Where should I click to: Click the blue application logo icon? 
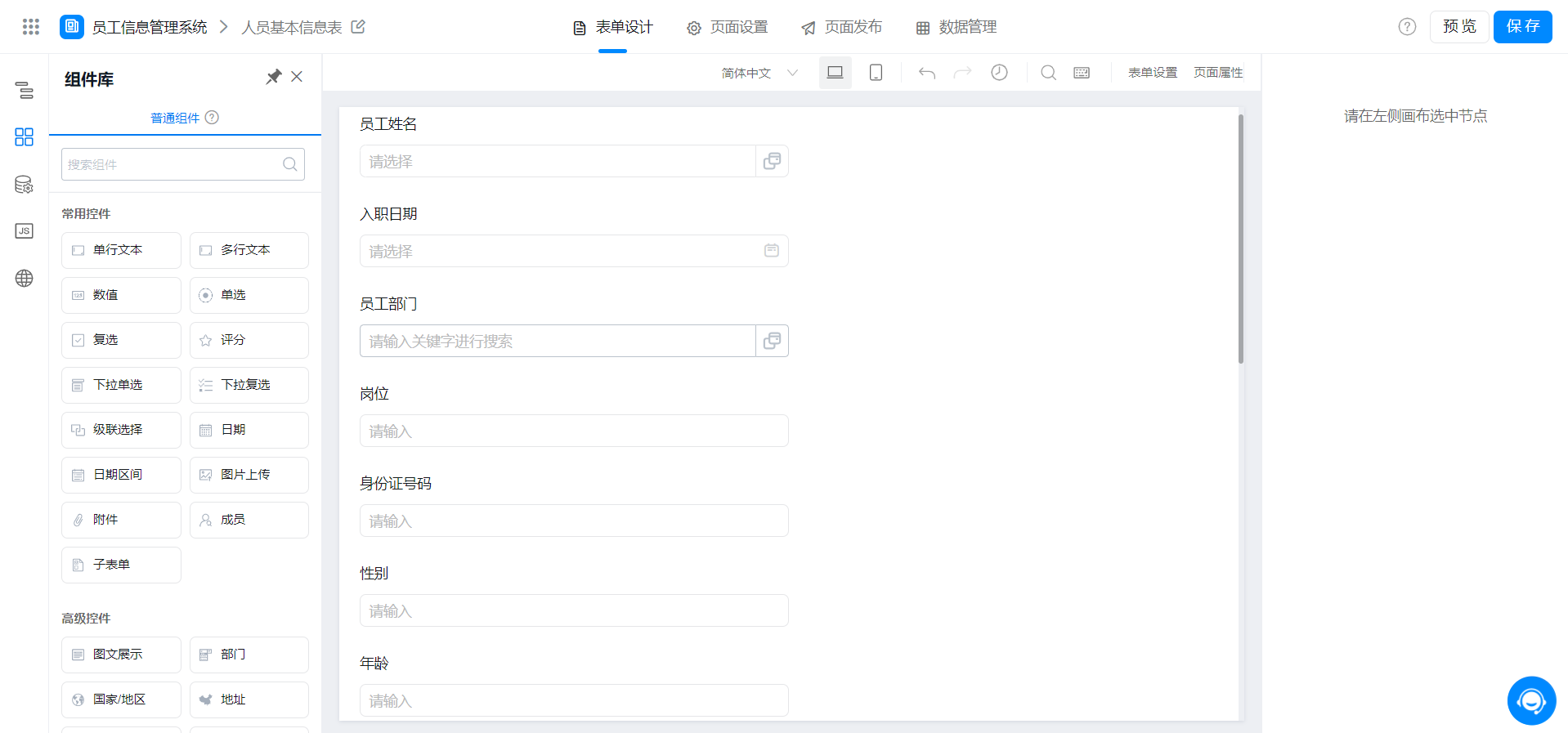point(72,27)
